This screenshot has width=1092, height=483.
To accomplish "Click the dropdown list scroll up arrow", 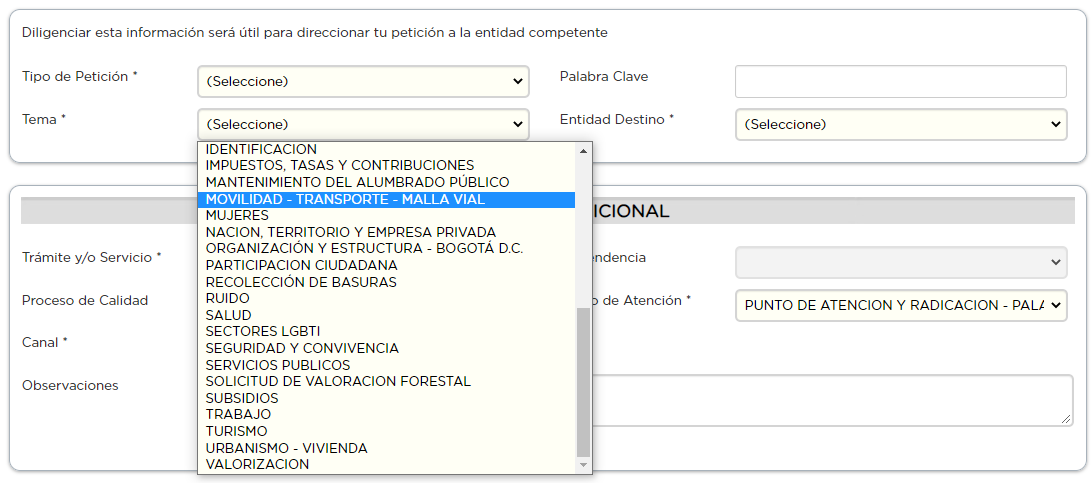I will pyautogui.click(x=584, y=150).
